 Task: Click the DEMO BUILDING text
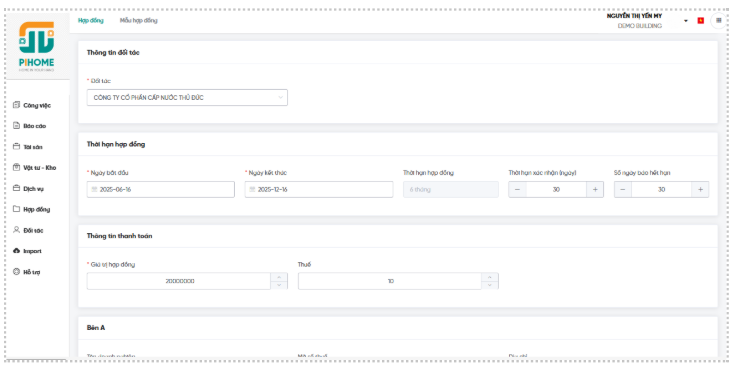640,26
